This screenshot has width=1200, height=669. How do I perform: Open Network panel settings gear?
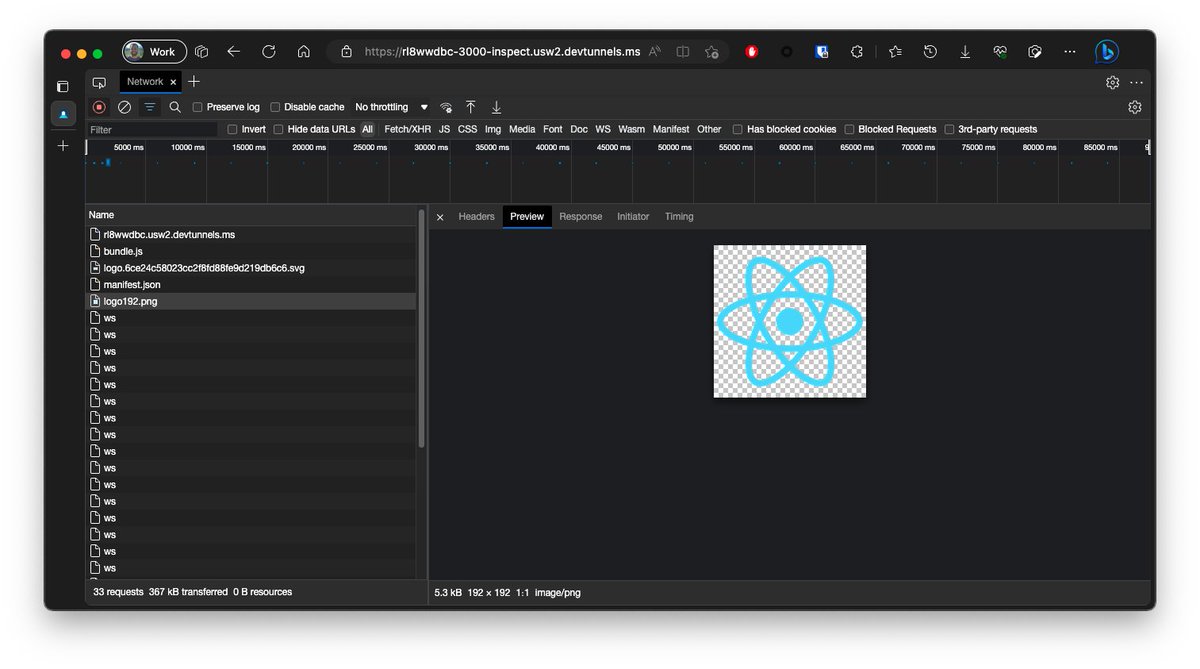click(x=1134, y=107)
